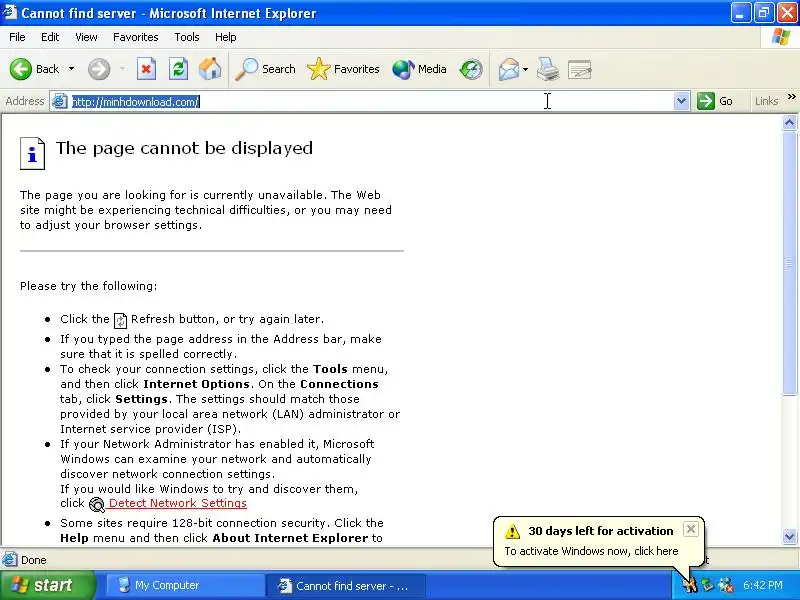Switch to My Computer taskbar button
This screenshot has height=600, width=800.
[x=184, y=585]
